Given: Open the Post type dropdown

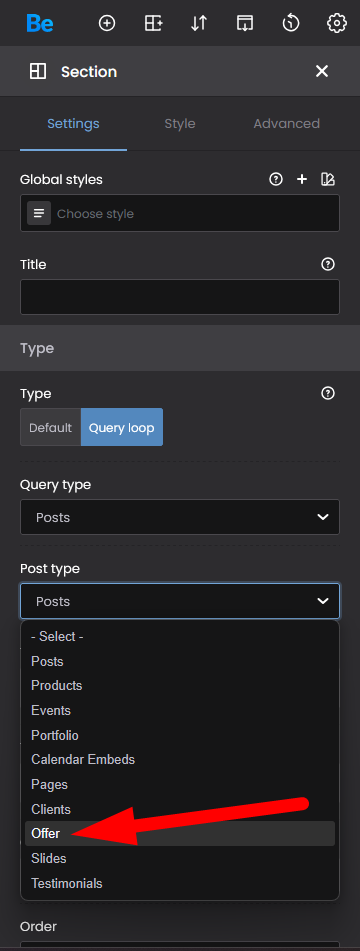Looking at the screenshot, I should pyautogui.click(x=180, y=601).
